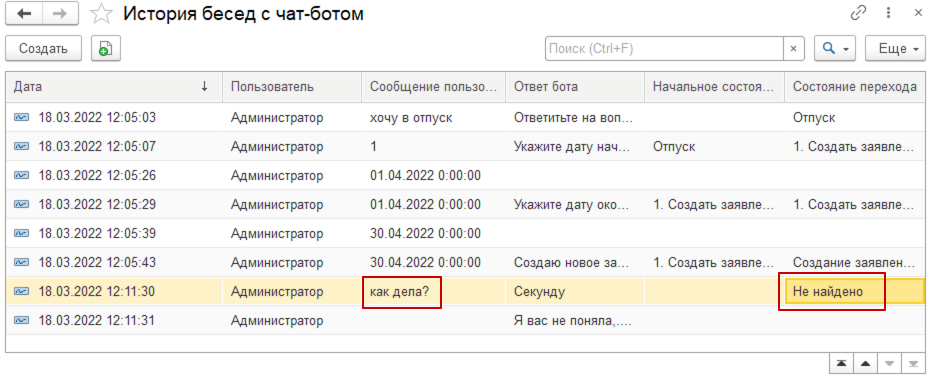
Task: Clear search with the × button
Action: click(793, 49)
